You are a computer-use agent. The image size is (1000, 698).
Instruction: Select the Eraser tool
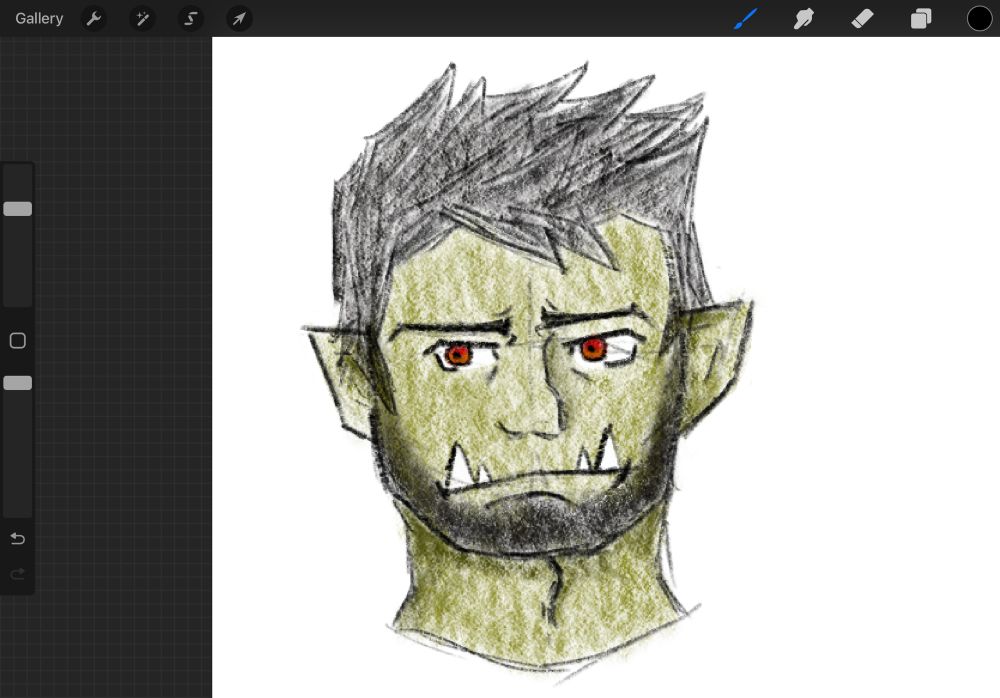click(x=862, y=19)
